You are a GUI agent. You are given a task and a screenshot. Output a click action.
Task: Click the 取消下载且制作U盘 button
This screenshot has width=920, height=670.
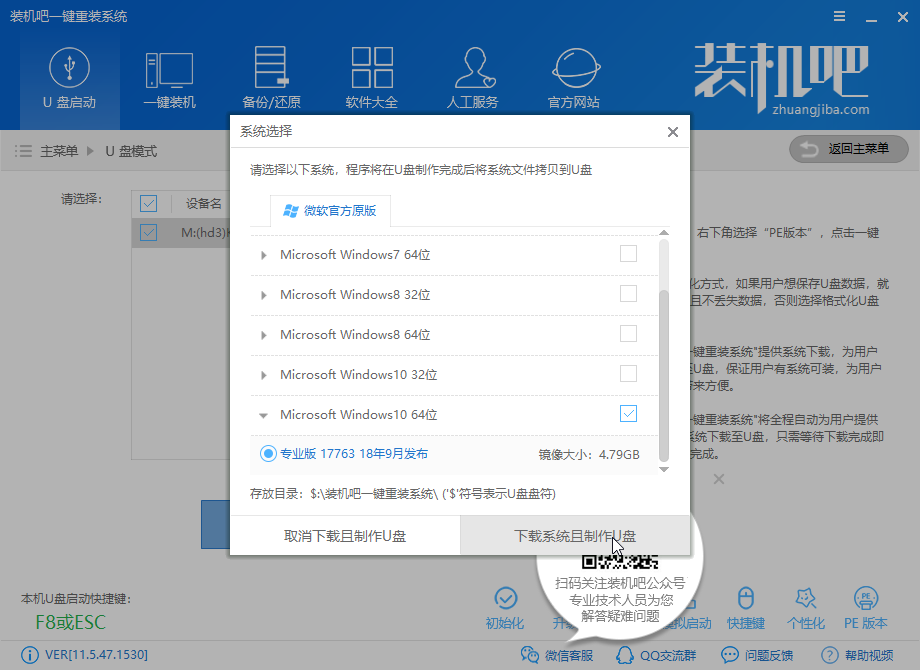pyautogui.click(x=345, y=536)
